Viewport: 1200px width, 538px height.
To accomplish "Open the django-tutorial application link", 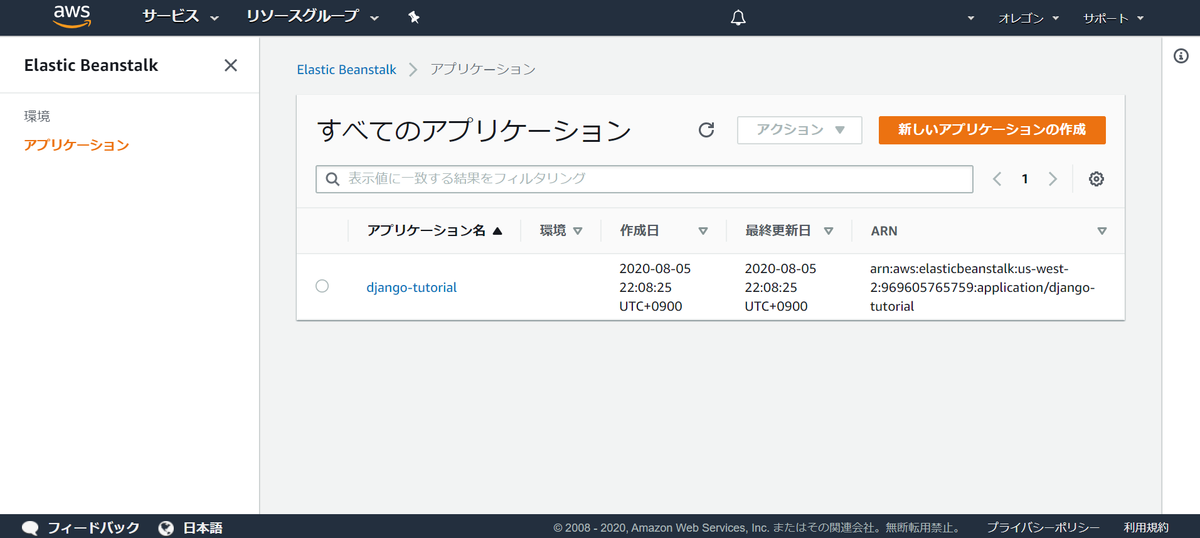I will coord(411,287).
